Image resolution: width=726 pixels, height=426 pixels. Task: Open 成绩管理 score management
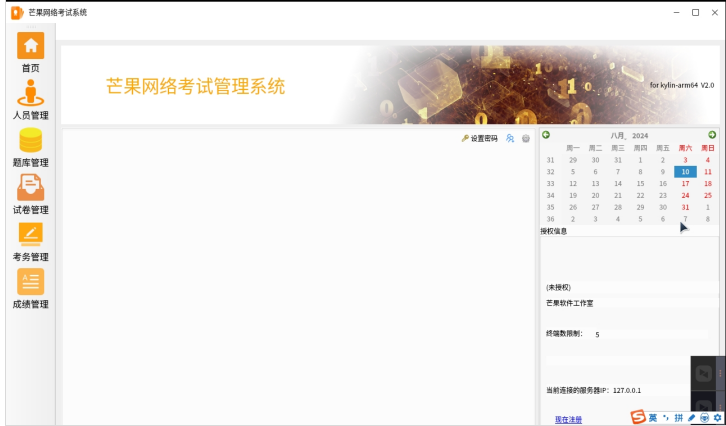(31, 282)
